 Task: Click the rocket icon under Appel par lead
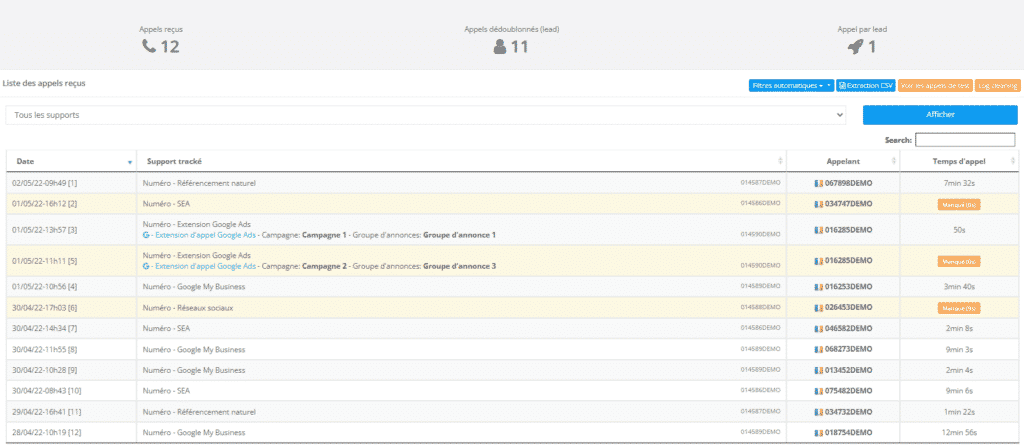pyautogui.click(x=855, y=46)
